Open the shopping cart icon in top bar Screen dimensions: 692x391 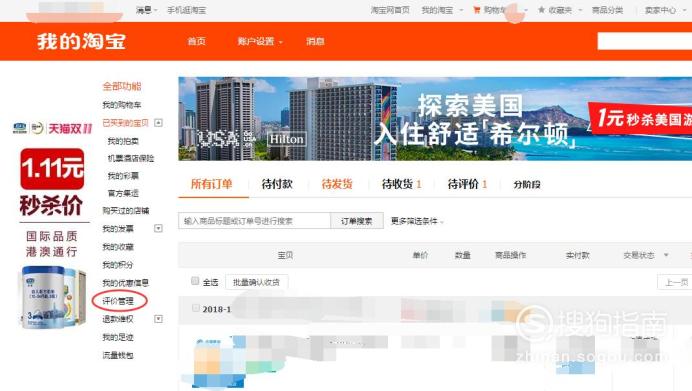point(476,10)
